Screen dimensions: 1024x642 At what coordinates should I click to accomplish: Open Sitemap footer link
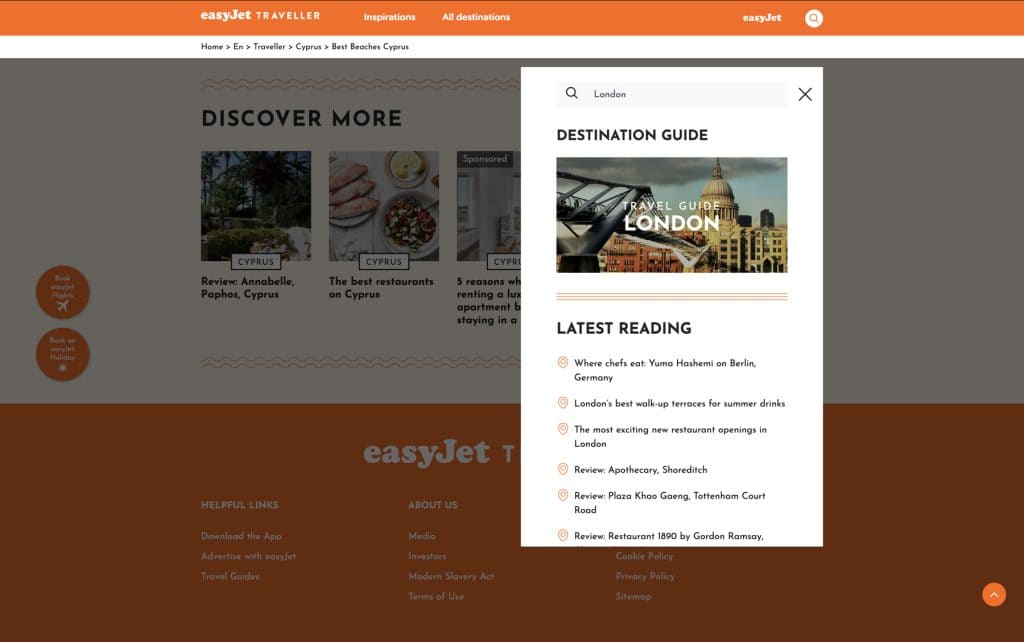click(633, 597)
